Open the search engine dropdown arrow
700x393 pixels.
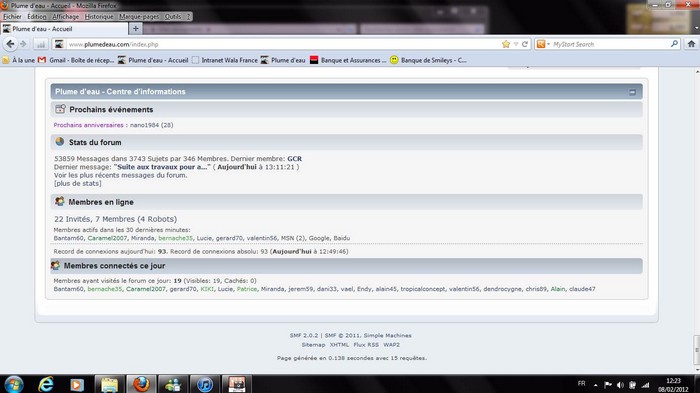(x=548, y=44)
